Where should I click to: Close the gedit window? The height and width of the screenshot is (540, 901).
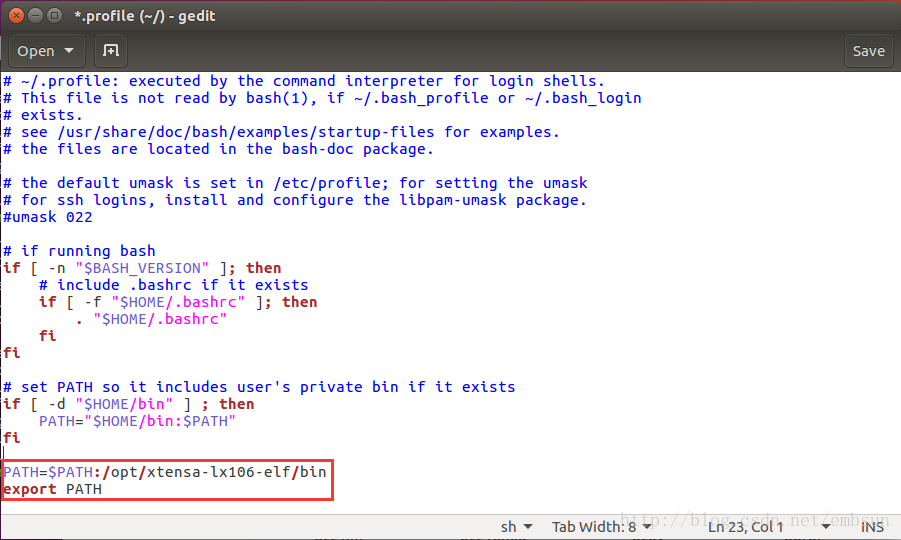pyautogui.click(x=17, y=16)
